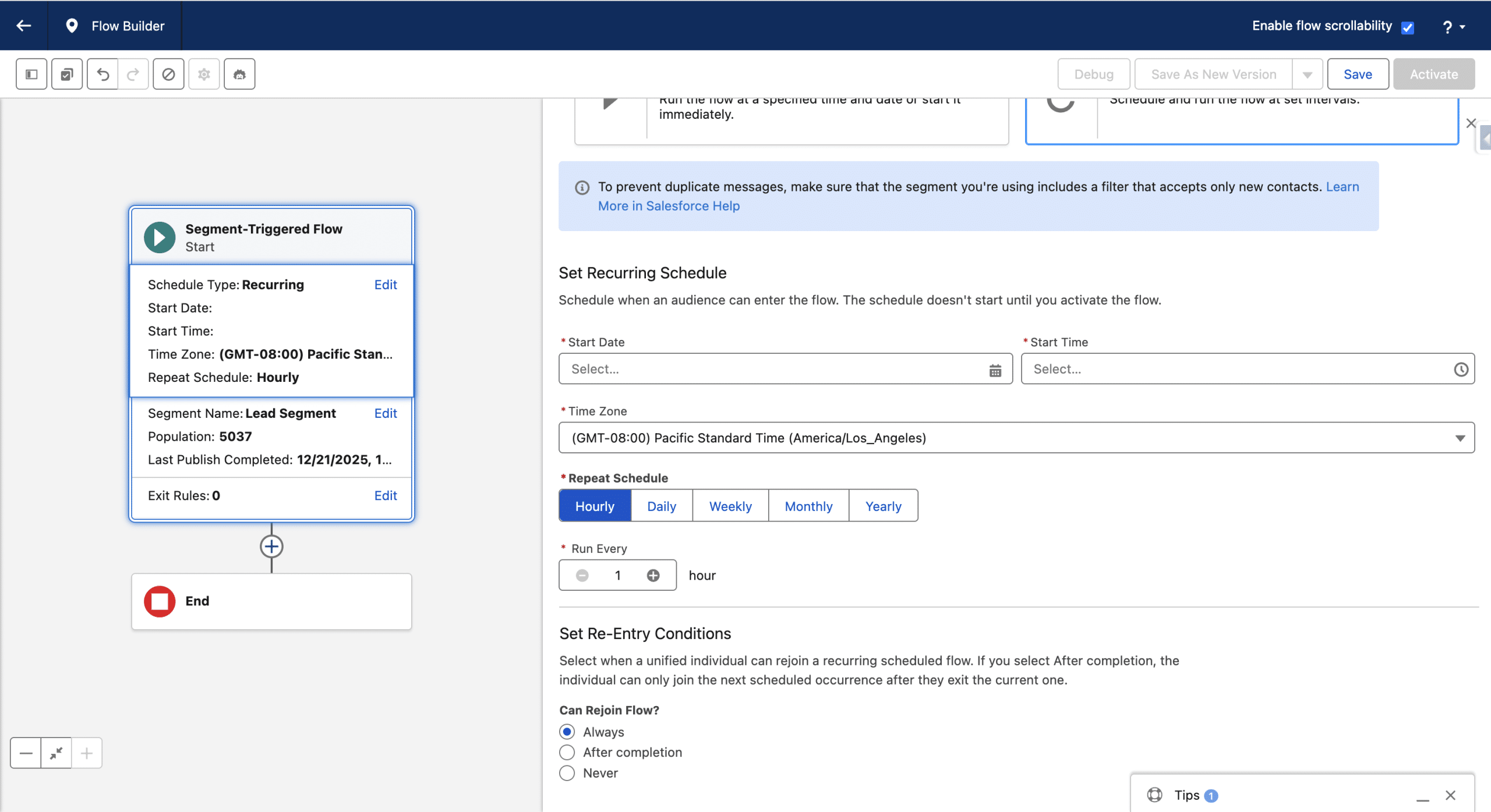Switch Repeat Schedule to Weekly
This screenshot has width=1491, height=812.
coord(730,506)
